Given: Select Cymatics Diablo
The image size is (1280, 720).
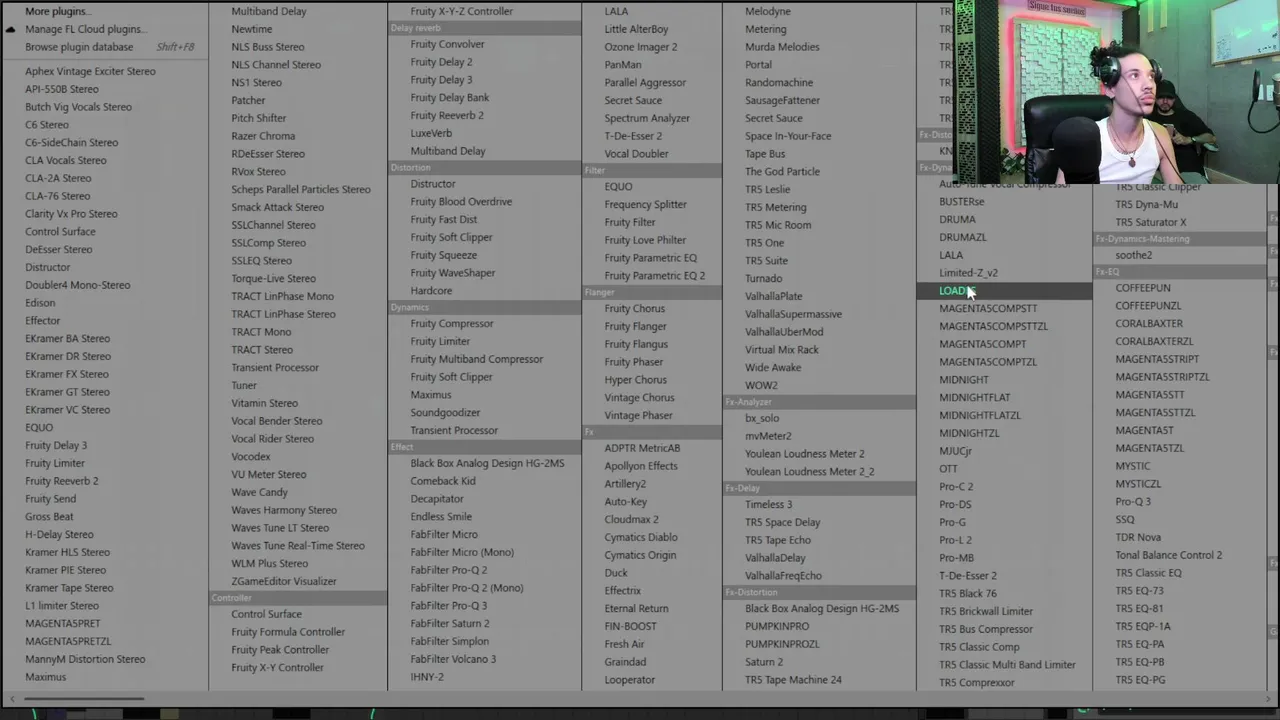Looking at the screenshot, I should coord(641,538).
